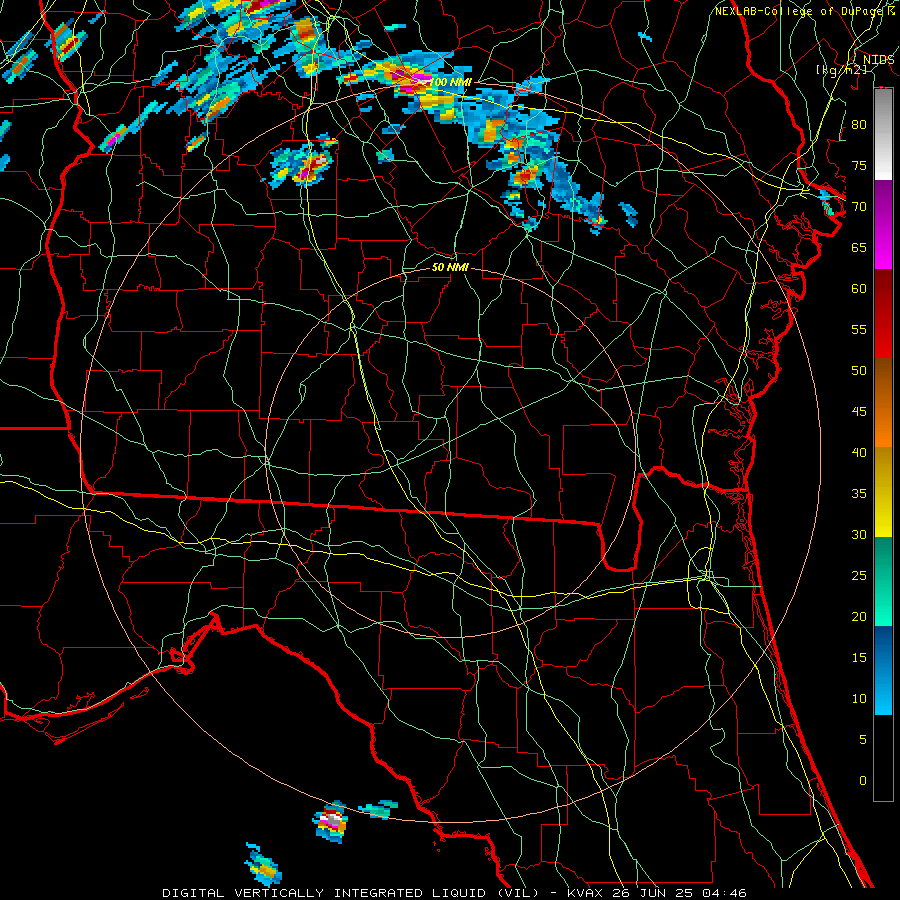Click the 35 value on the scale

pyautogui.click(x=859, y=494)
